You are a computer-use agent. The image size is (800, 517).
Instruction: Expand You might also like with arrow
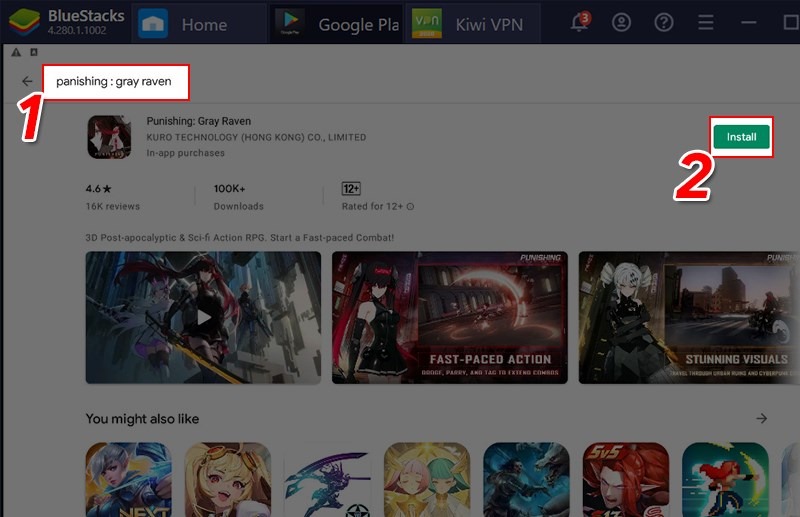click(762, 418)
